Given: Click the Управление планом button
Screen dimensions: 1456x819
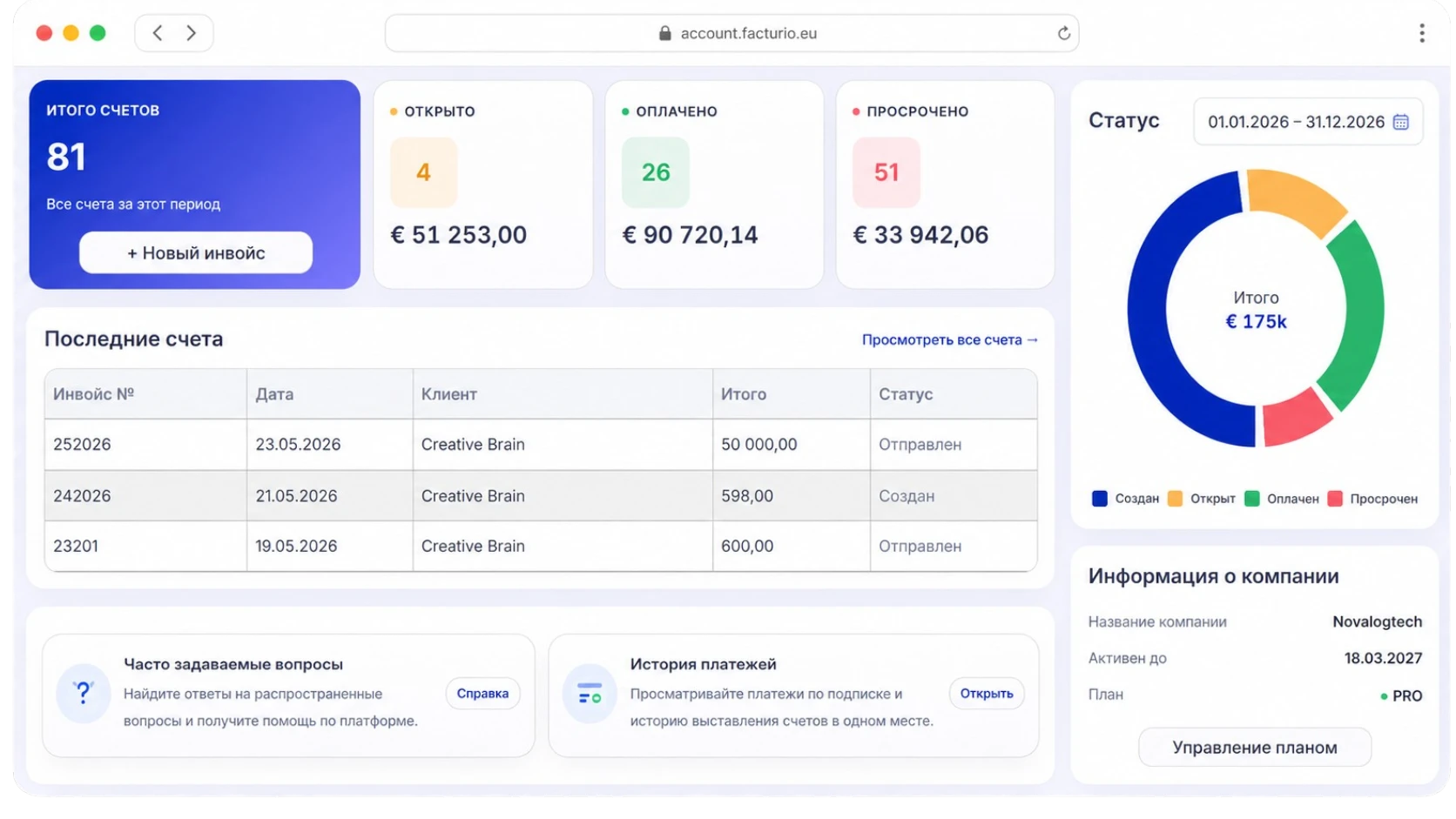Looking at the screenshot, I should point(1255,747).
